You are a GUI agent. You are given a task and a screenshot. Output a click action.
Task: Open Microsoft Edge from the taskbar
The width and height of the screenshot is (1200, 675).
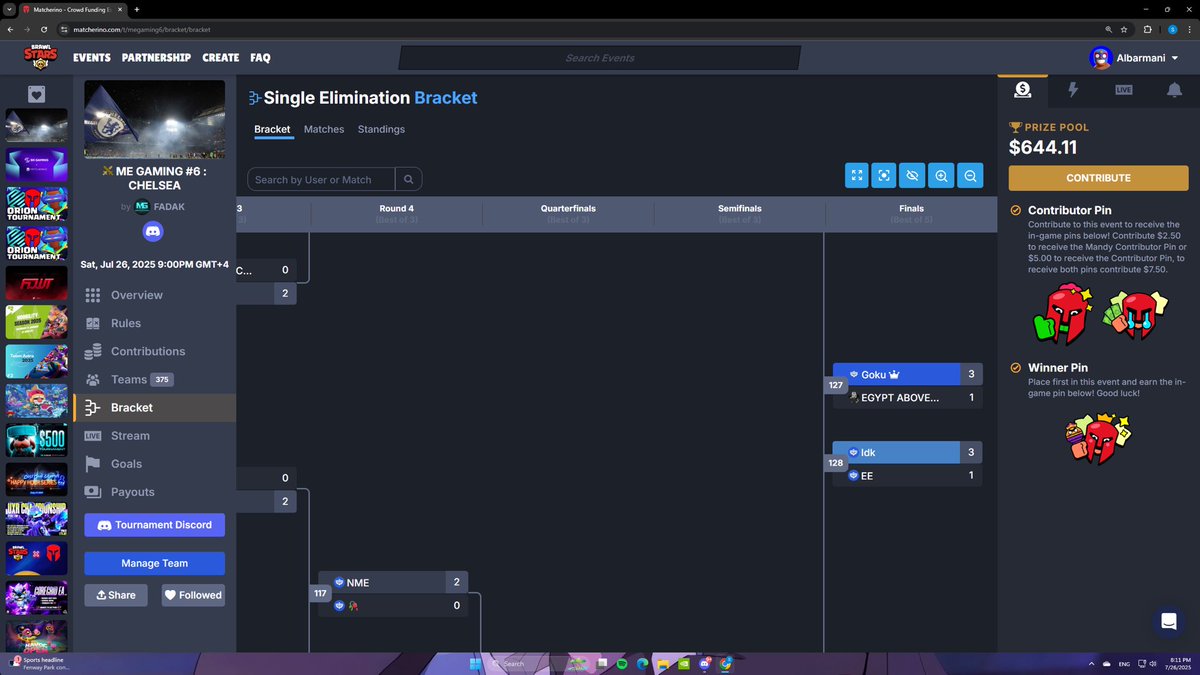(x=642, y=663)
